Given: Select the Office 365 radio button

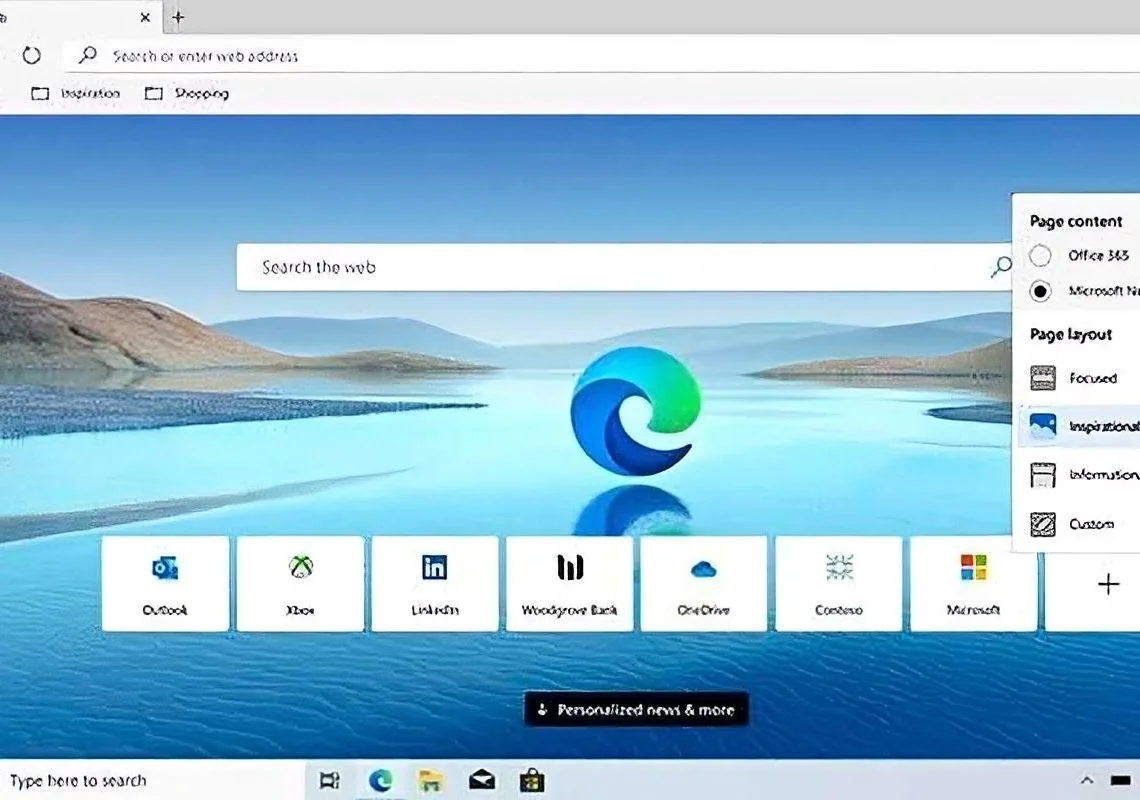Looking at the screenshot, I should (1040, 255).
